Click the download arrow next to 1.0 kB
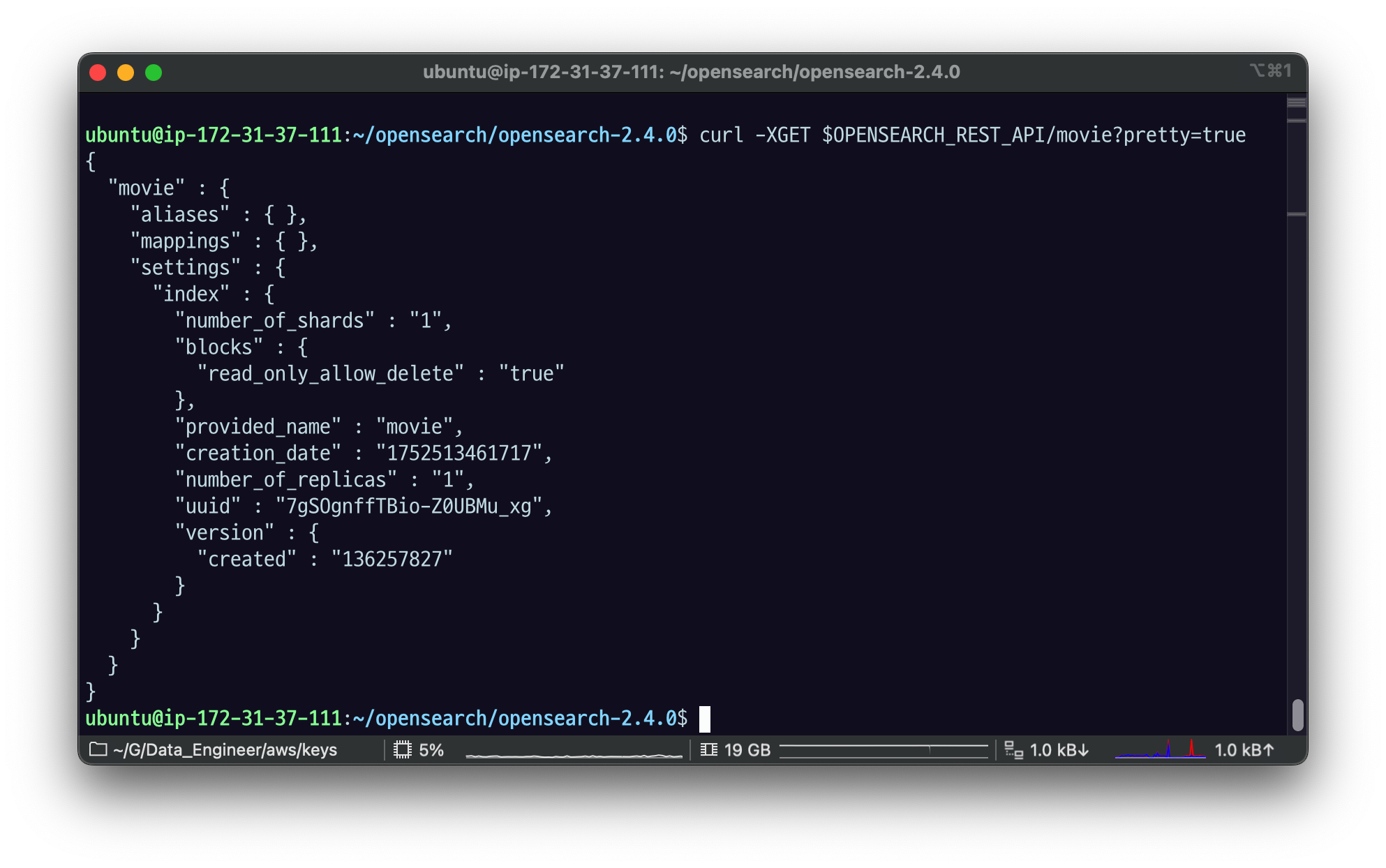This screenshot has width=1386, height=868. tap(1083, 750)
